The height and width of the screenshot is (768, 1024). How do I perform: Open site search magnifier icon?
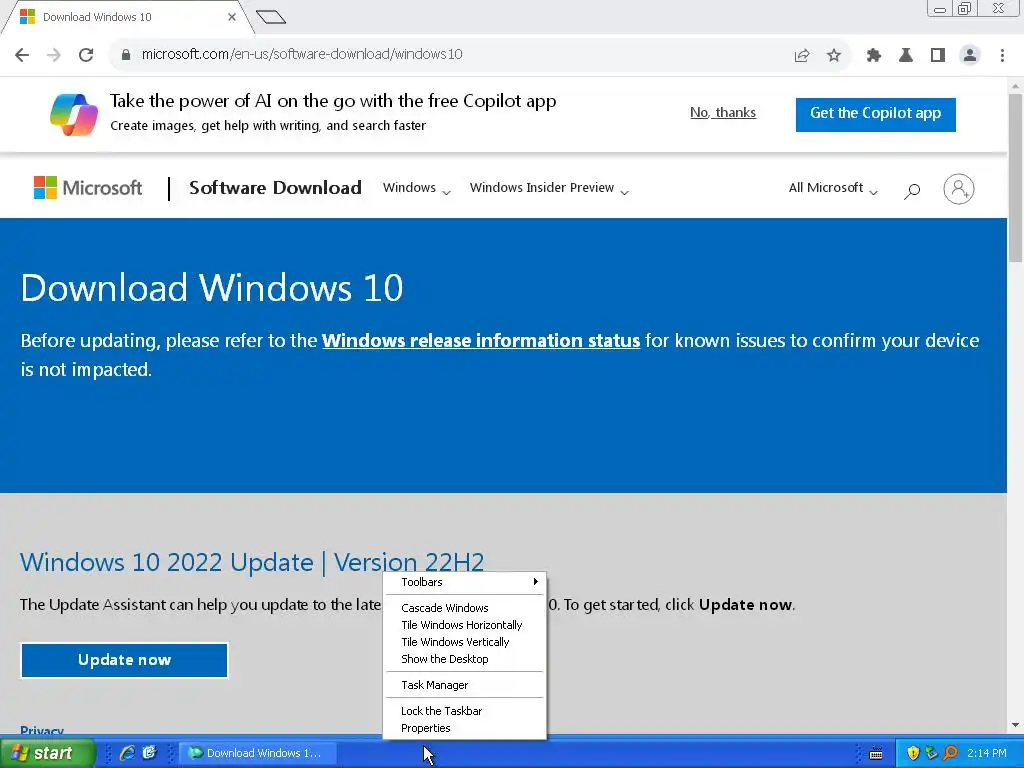click(912, 191)
